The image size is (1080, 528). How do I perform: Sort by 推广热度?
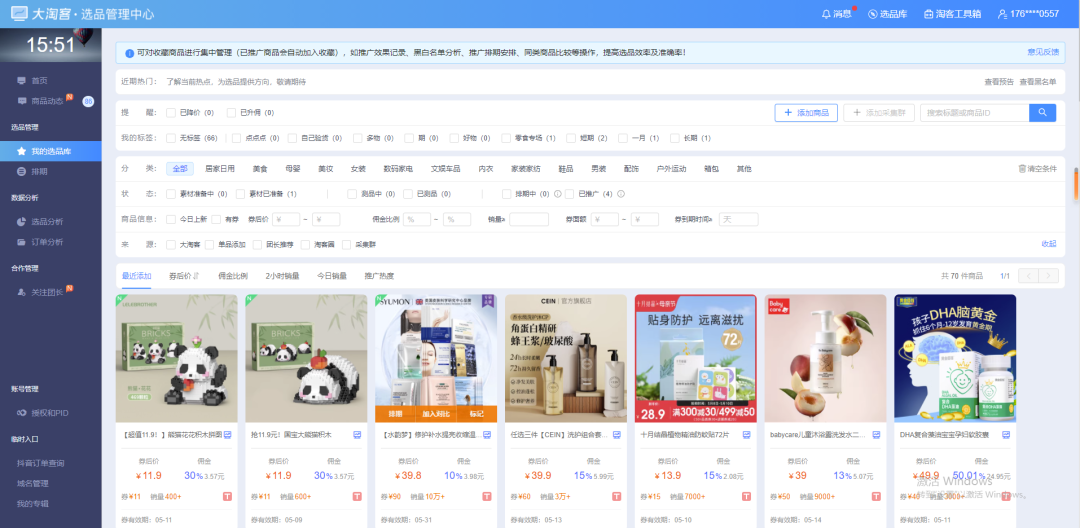380,276
